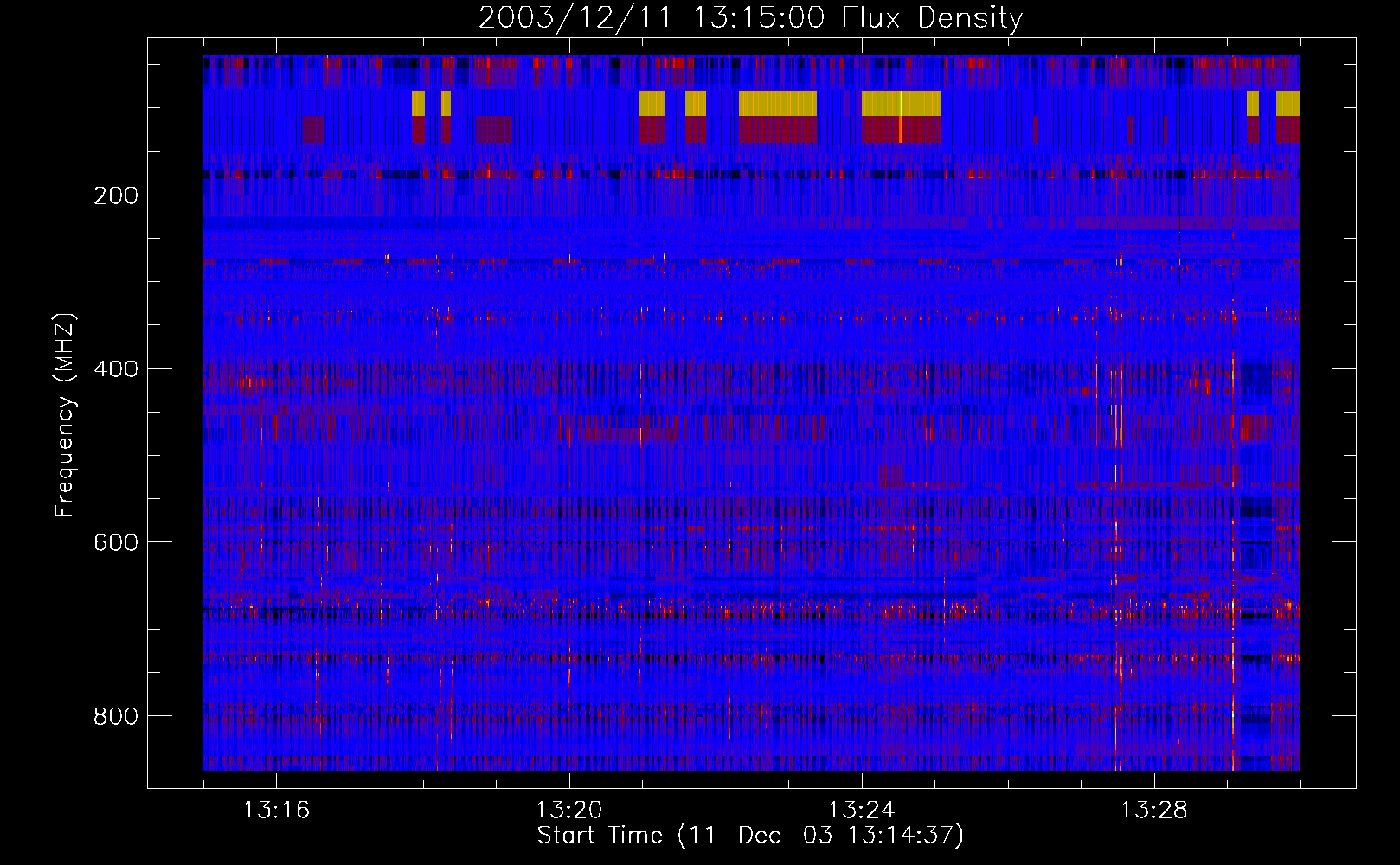Image resolution: width=1400 pixels, height=865 pixels.
Task: Click the 13:28 time tick label
Action: point(1153,810)
